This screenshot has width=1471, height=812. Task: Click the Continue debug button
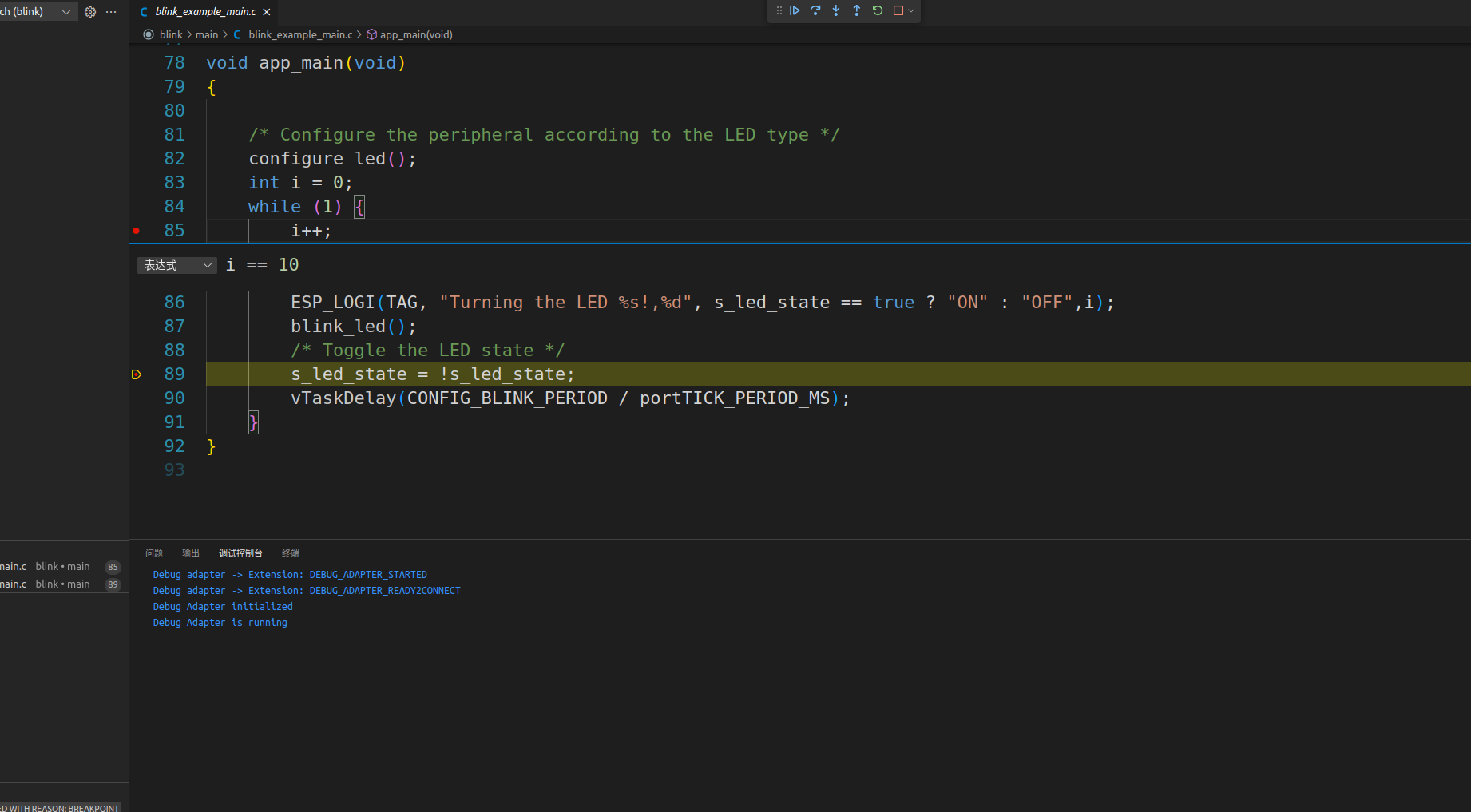pos(795,10)
